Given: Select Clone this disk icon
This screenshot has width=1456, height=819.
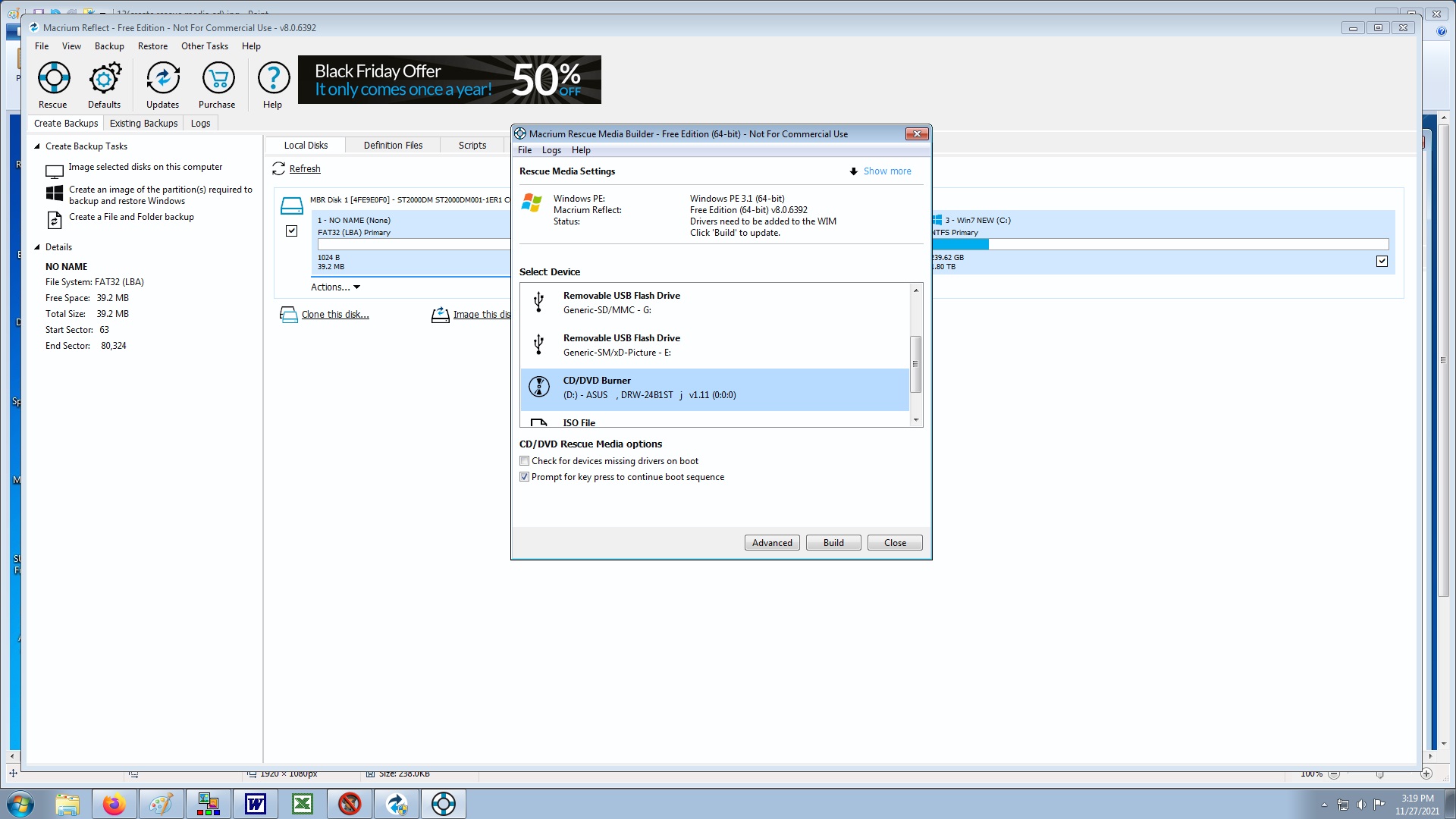Looking at the screenshot, I should (289, 315).
